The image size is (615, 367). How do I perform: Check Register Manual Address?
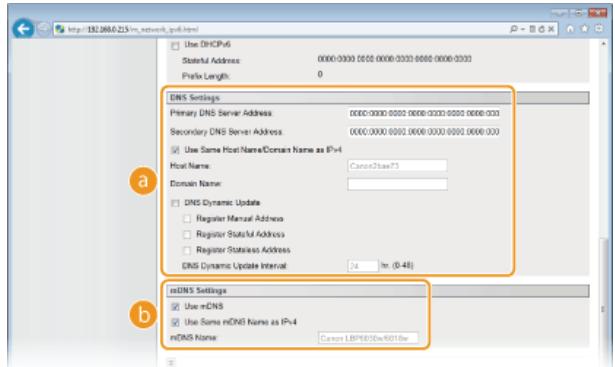tap(187, 219)
